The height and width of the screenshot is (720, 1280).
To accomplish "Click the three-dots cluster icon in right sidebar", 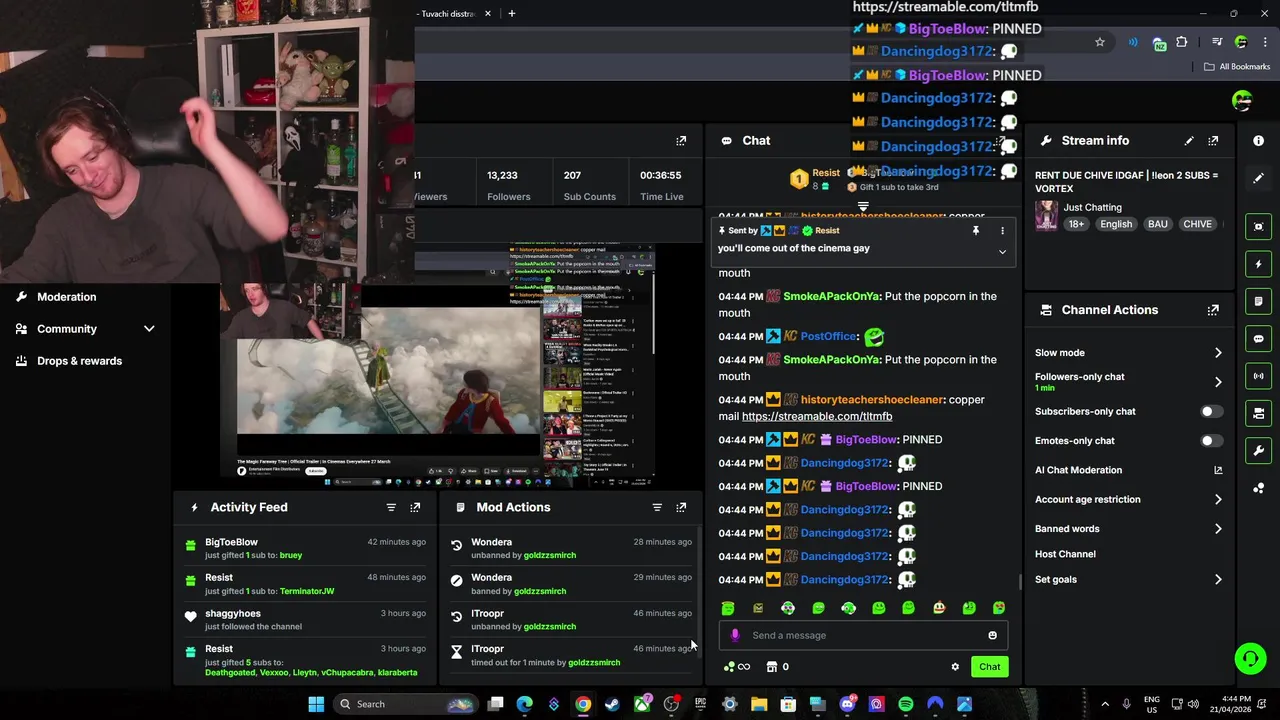I will [x=1259, y=488].
